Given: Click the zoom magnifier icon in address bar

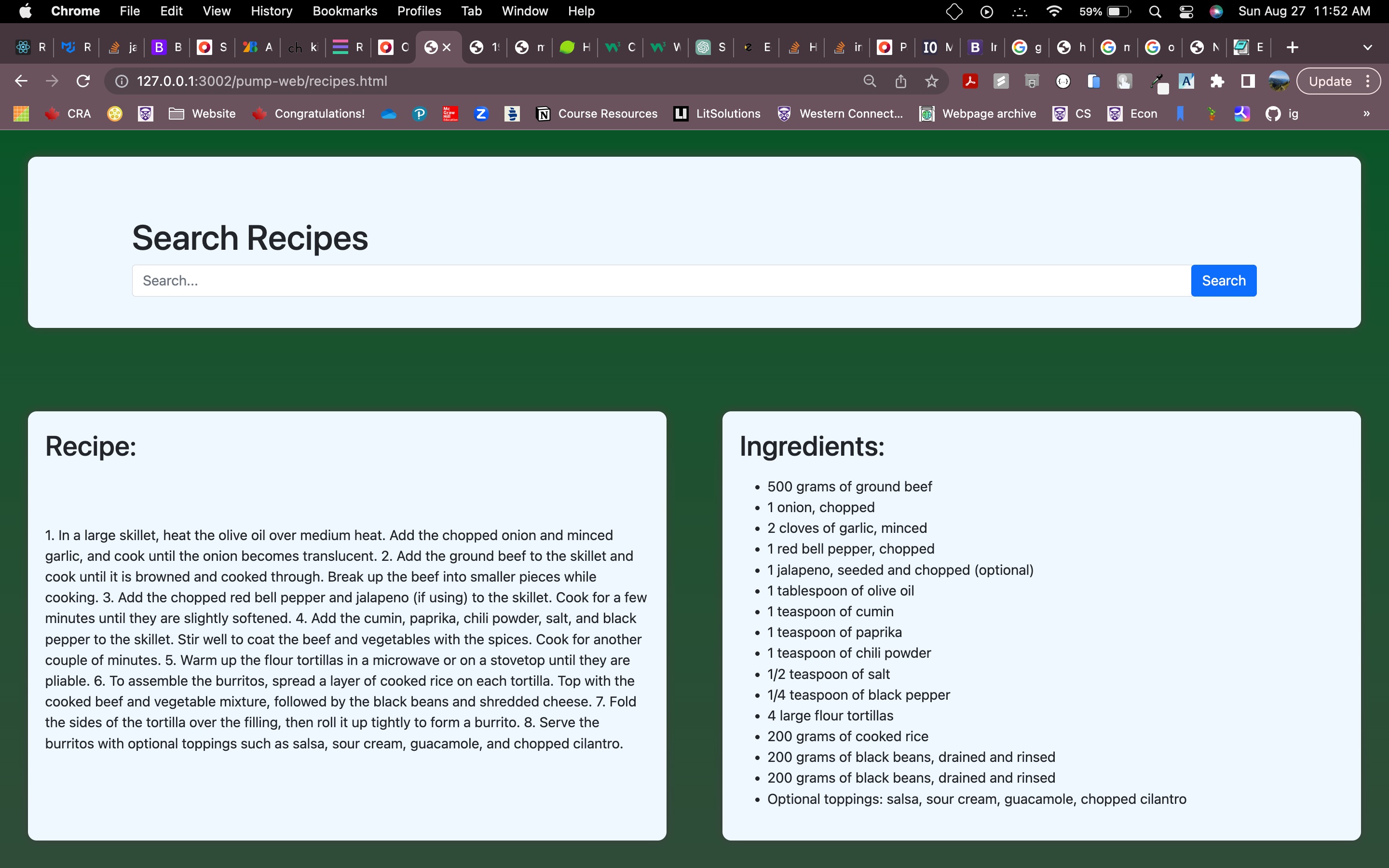Looking at the screenshot, I should click(870, 81).
